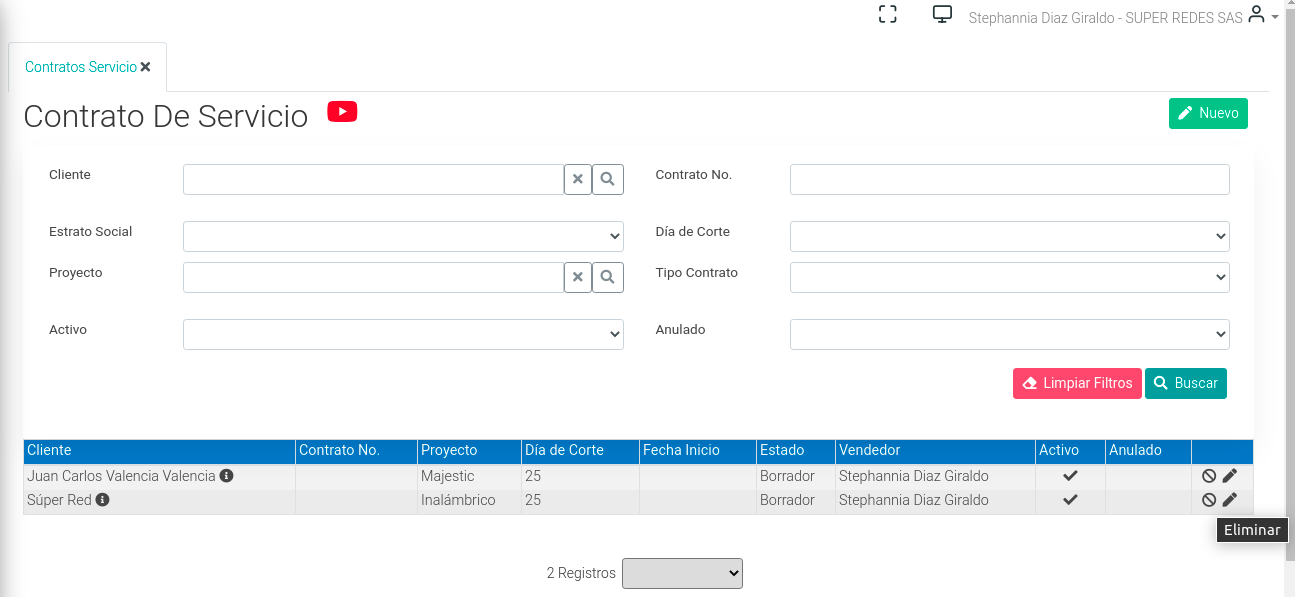Edit the Súper Red contract
The height and width of the screenshot is (597, 1295).
1230,500
